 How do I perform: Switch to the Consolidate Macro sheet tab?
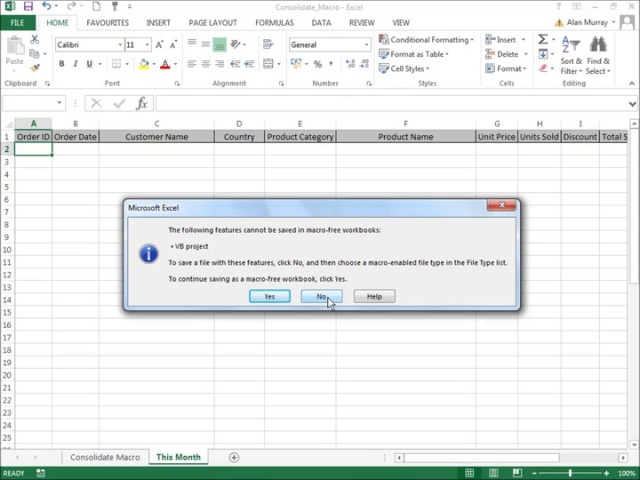pos(105,457)
